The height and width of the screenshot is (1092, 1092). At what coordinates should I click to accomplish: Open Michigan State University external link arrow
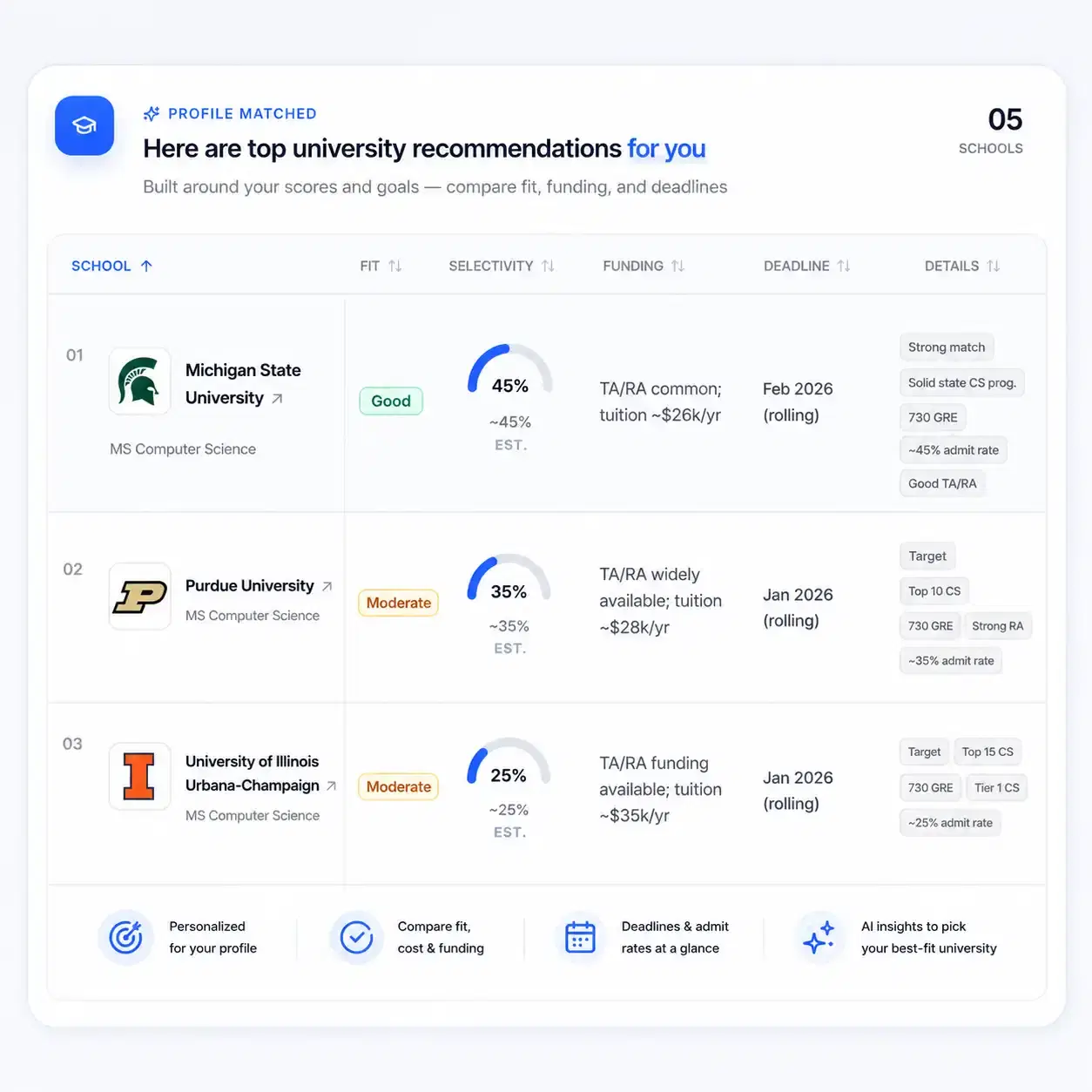pyautogui.click(x=277, y=399)
